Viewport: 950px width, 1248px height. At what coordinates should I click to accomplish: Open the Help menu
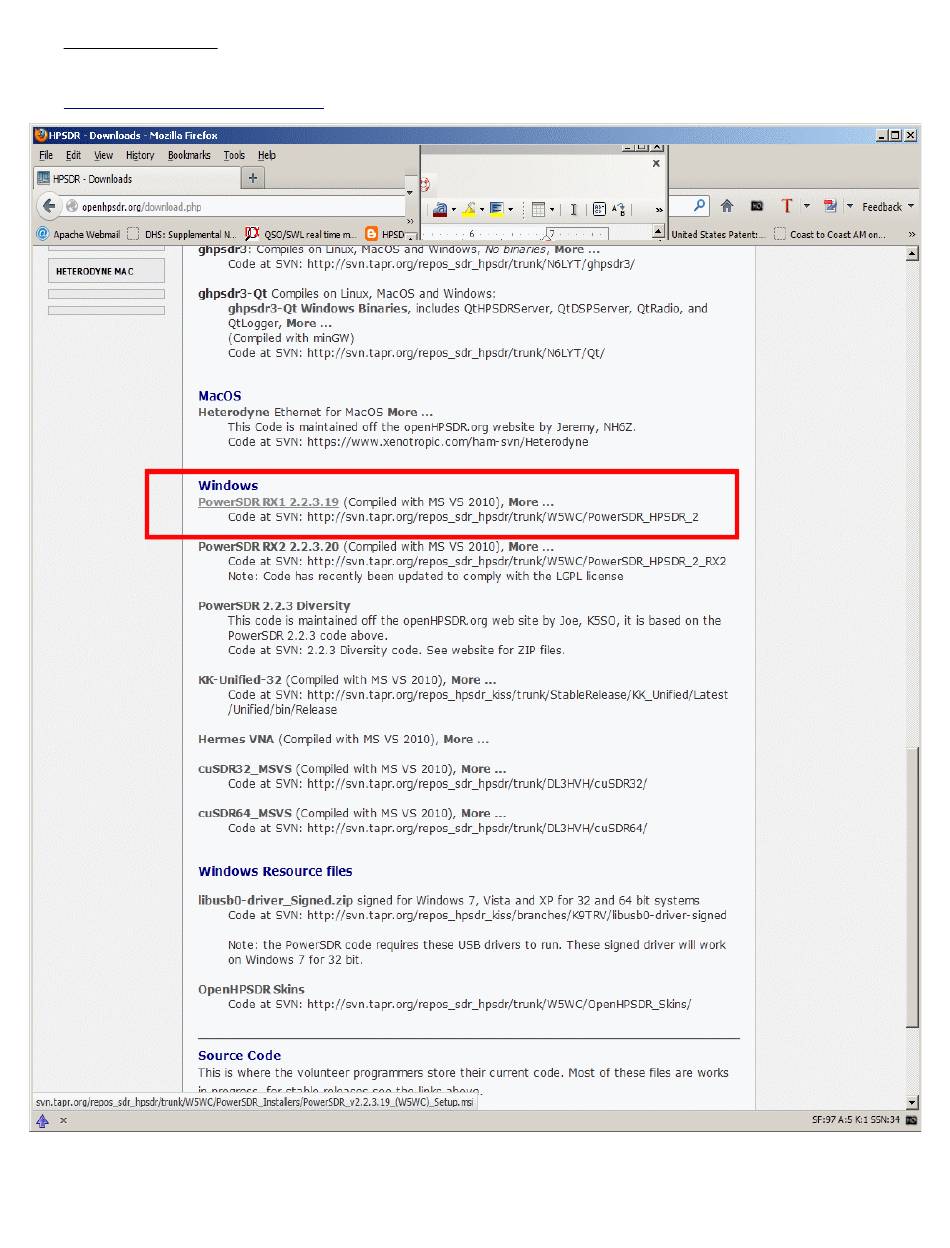[266, 155]
